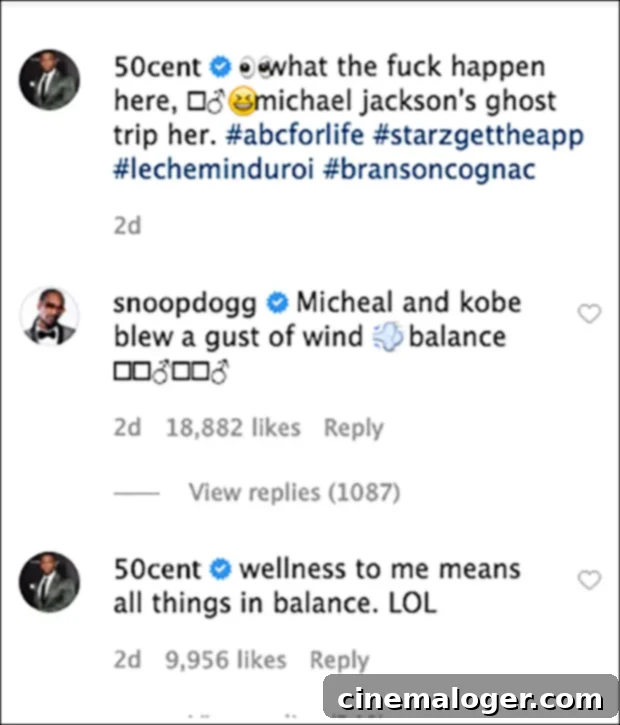This screenshot has height=725, width=620.
Task: Open 50cent's avatar on wellness comment
Action: click(49, 582)
